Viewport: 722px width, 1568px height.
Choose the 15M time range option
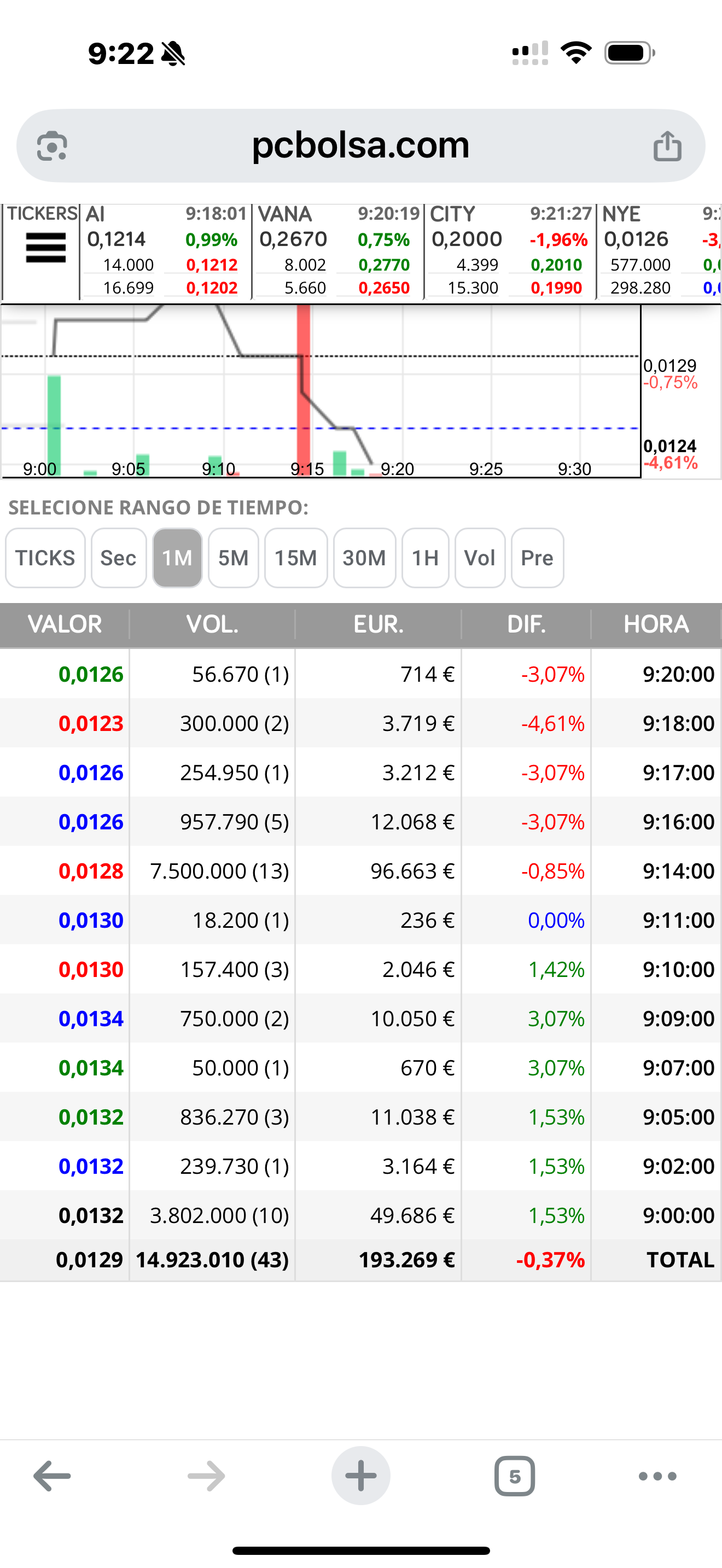tap(296, 558)
